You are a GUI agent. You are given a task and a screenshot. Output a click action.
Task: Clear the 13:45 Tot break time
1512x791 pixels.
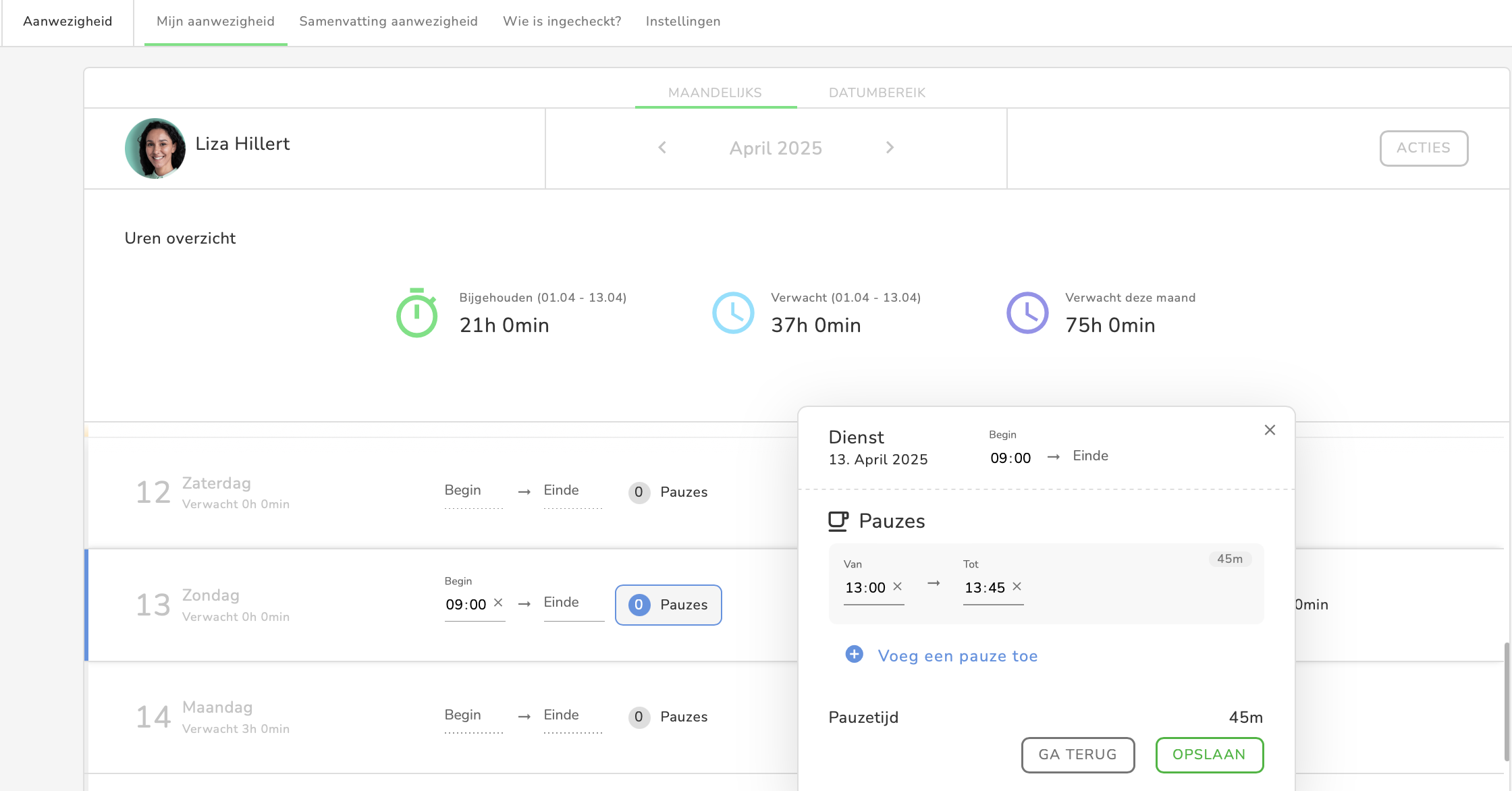(x=1017, y=587)
